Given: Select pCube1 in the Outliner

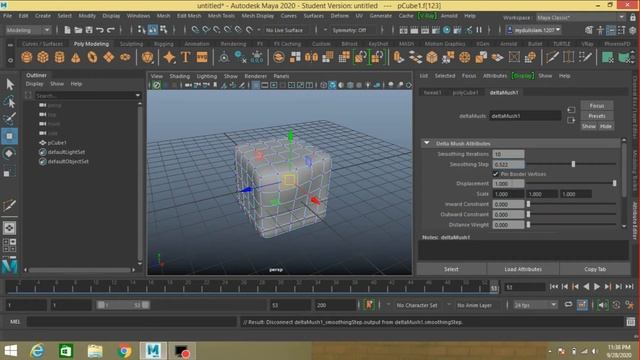Looking at the screenshot, I should [x=57, y=142].
